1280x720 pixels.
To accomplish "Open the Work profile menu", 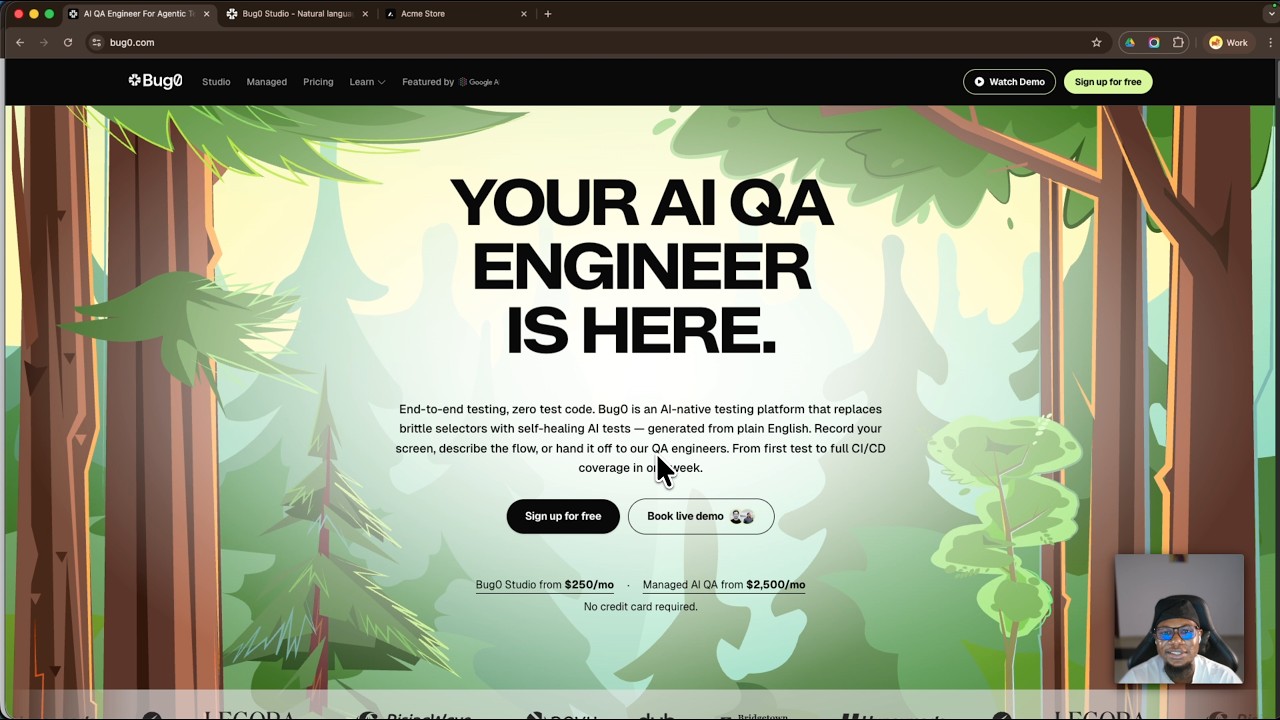I will [x=1228, y=42].
